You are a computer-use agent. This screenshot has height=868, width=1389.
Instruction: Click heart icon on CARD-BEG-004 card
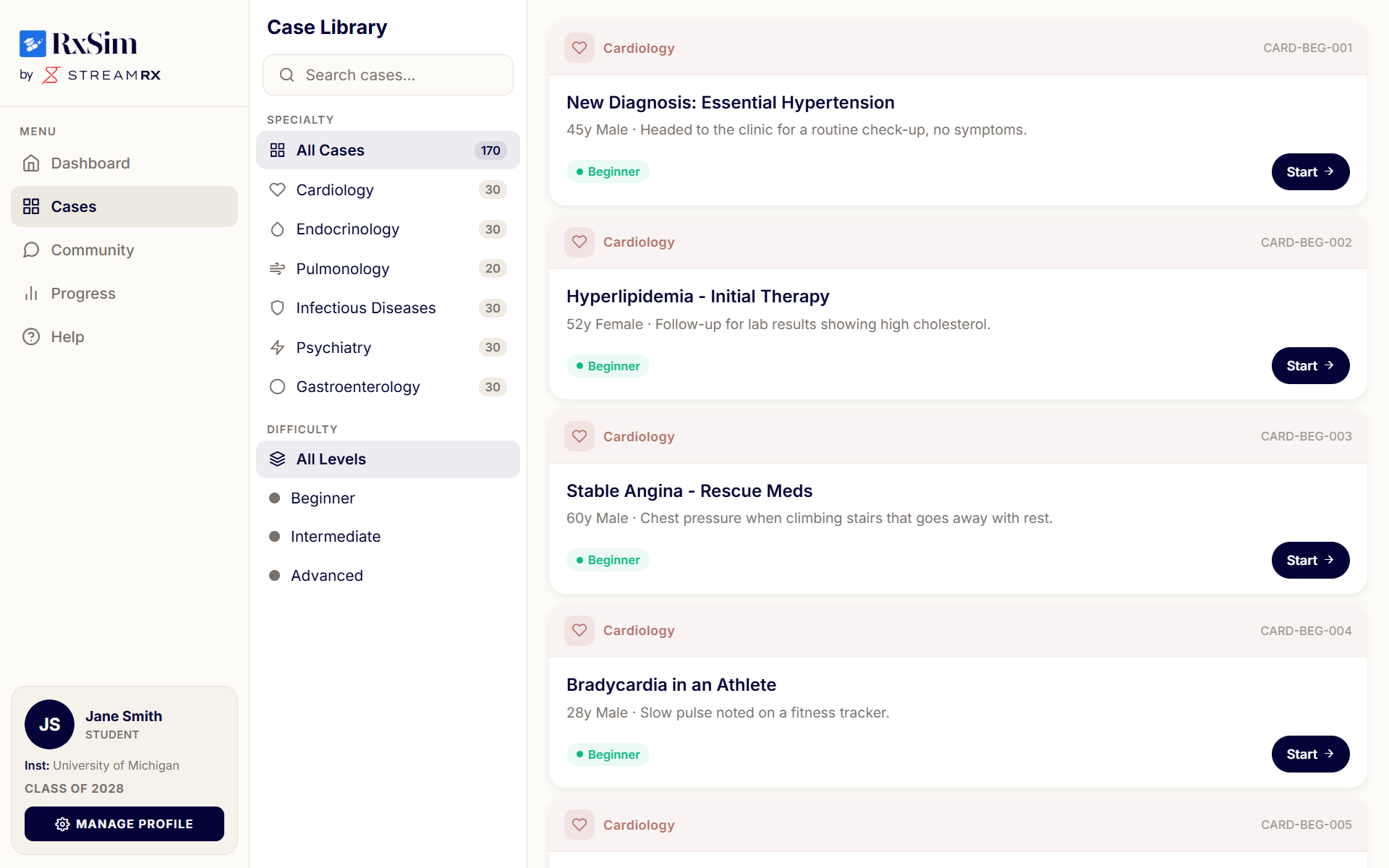coord(579,631)
